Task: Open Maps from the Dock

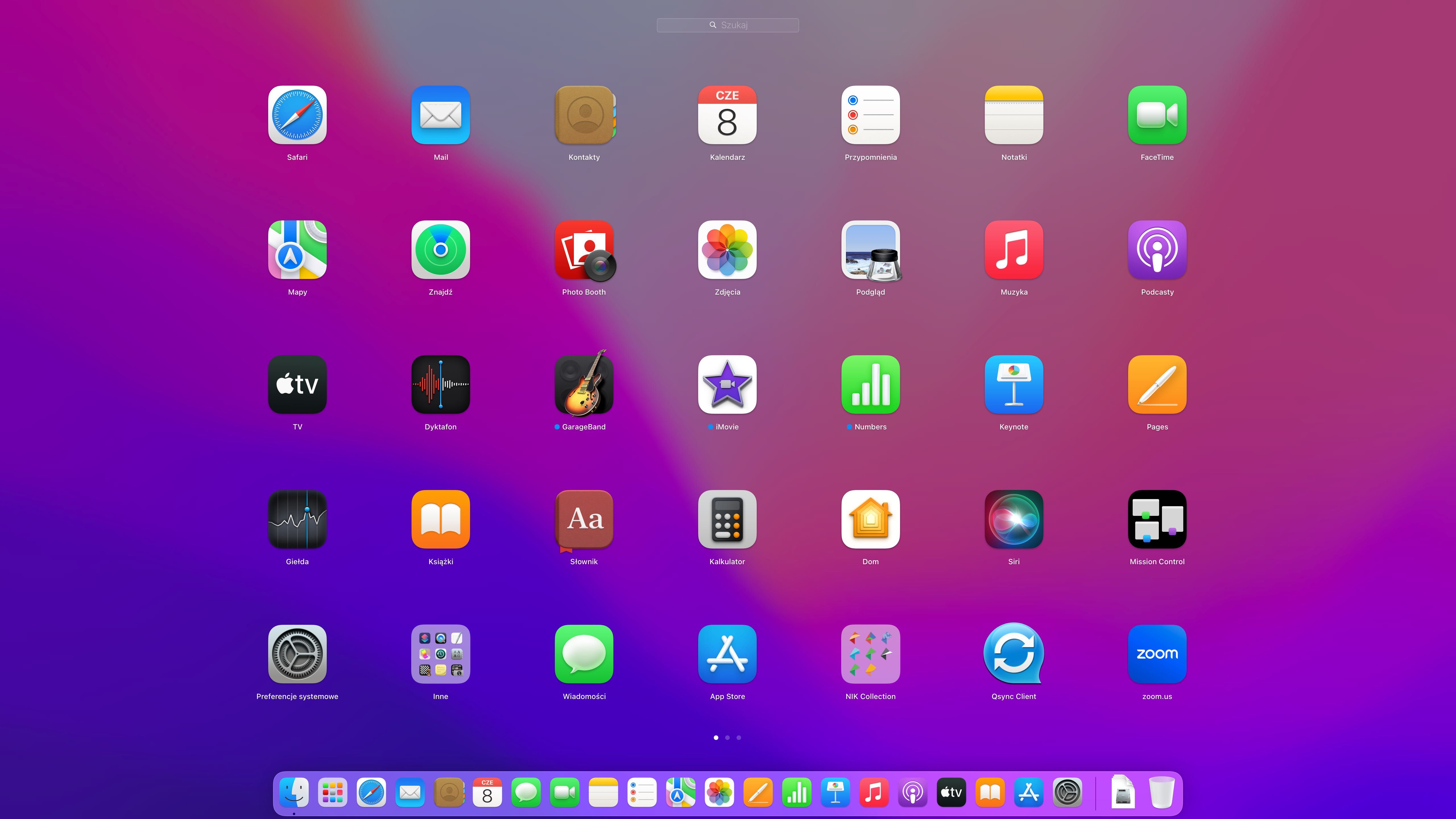Action: point(681,793)
